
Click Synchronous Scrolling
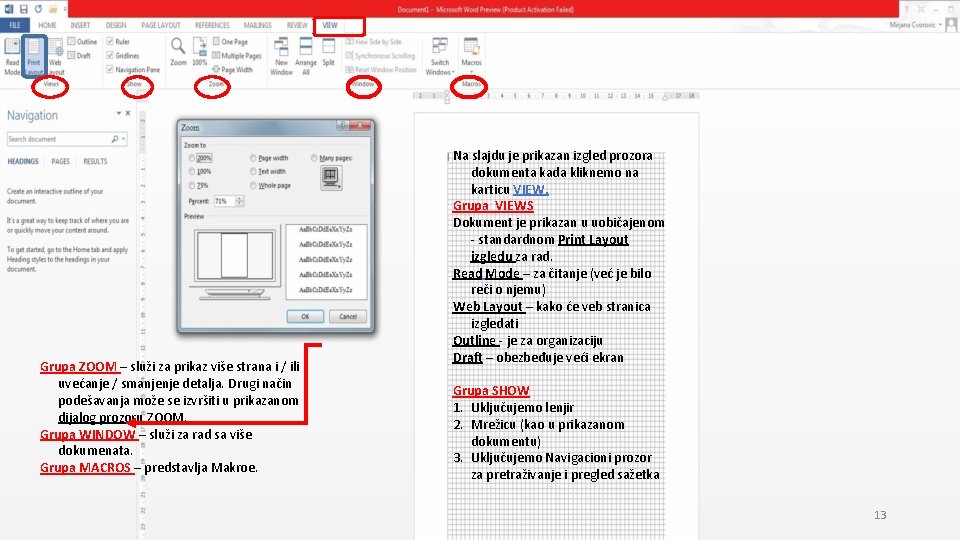coord(380,56)
